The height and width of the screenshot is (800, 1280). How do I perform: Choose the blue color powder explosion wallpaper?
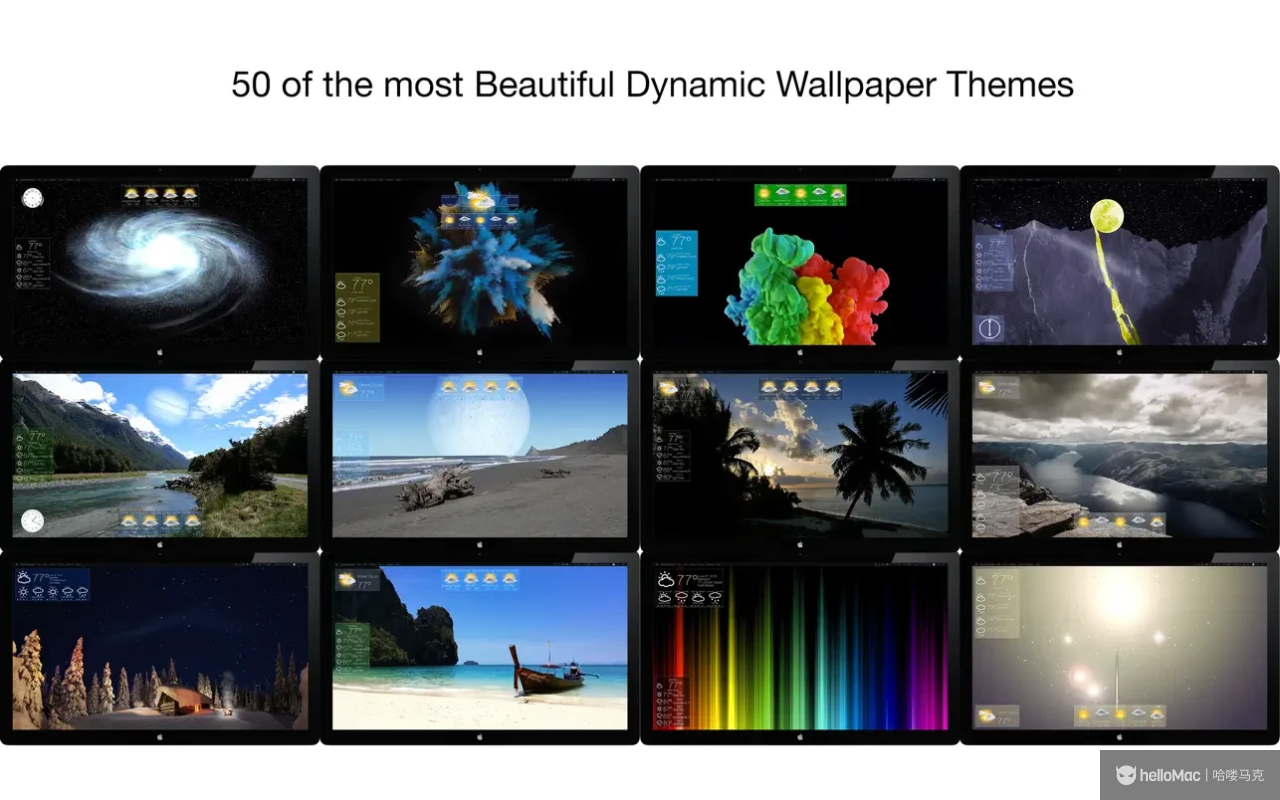click(x=480, y=262)
